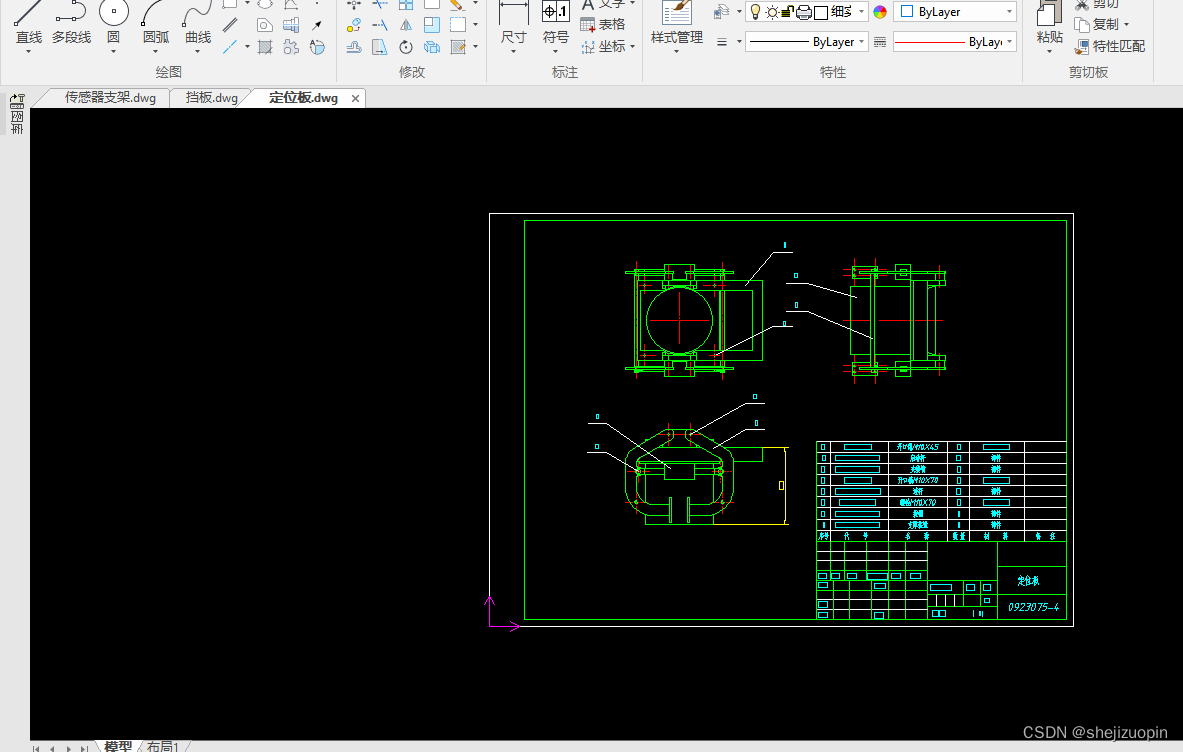The height and width of the screenshot is (752, 1183).
Task: Toggle the layer freeze sun icon
Action: (772, 12)
